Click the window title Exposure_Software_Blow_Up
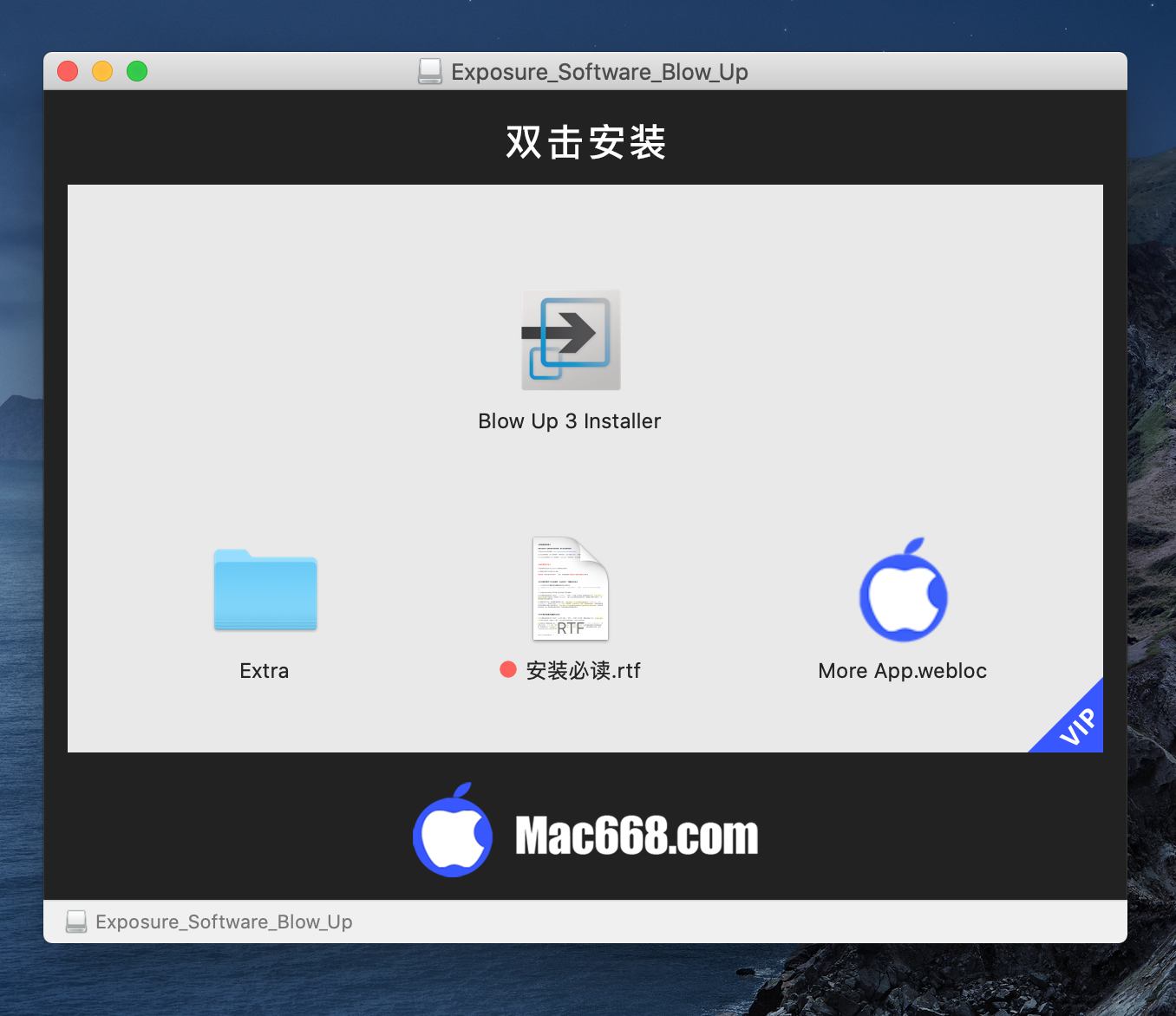1176x1016 pixels. pyautogui.click(x=599, y=72)
